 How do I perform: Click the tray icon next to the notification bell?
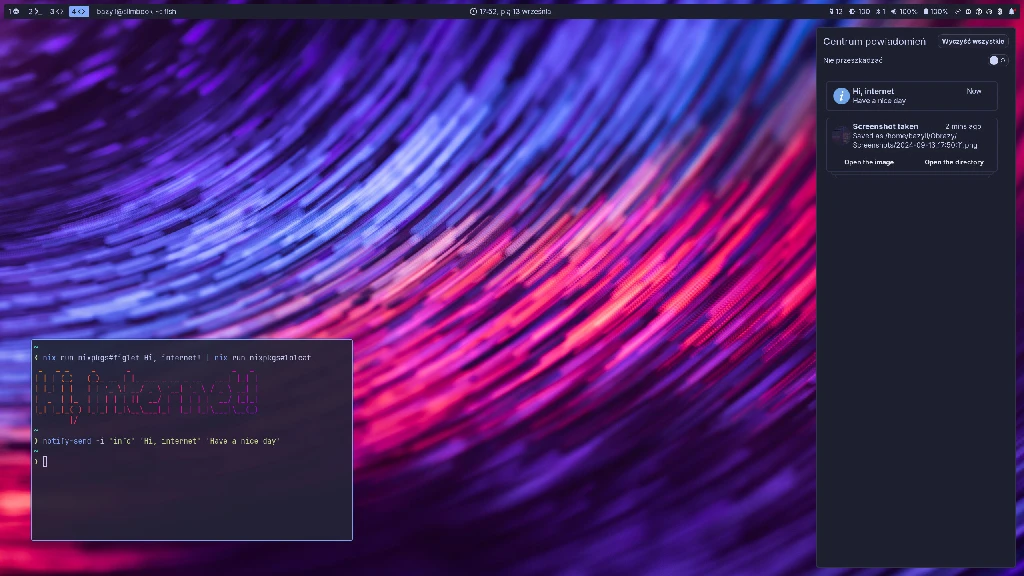click(x=1000, y=11)
